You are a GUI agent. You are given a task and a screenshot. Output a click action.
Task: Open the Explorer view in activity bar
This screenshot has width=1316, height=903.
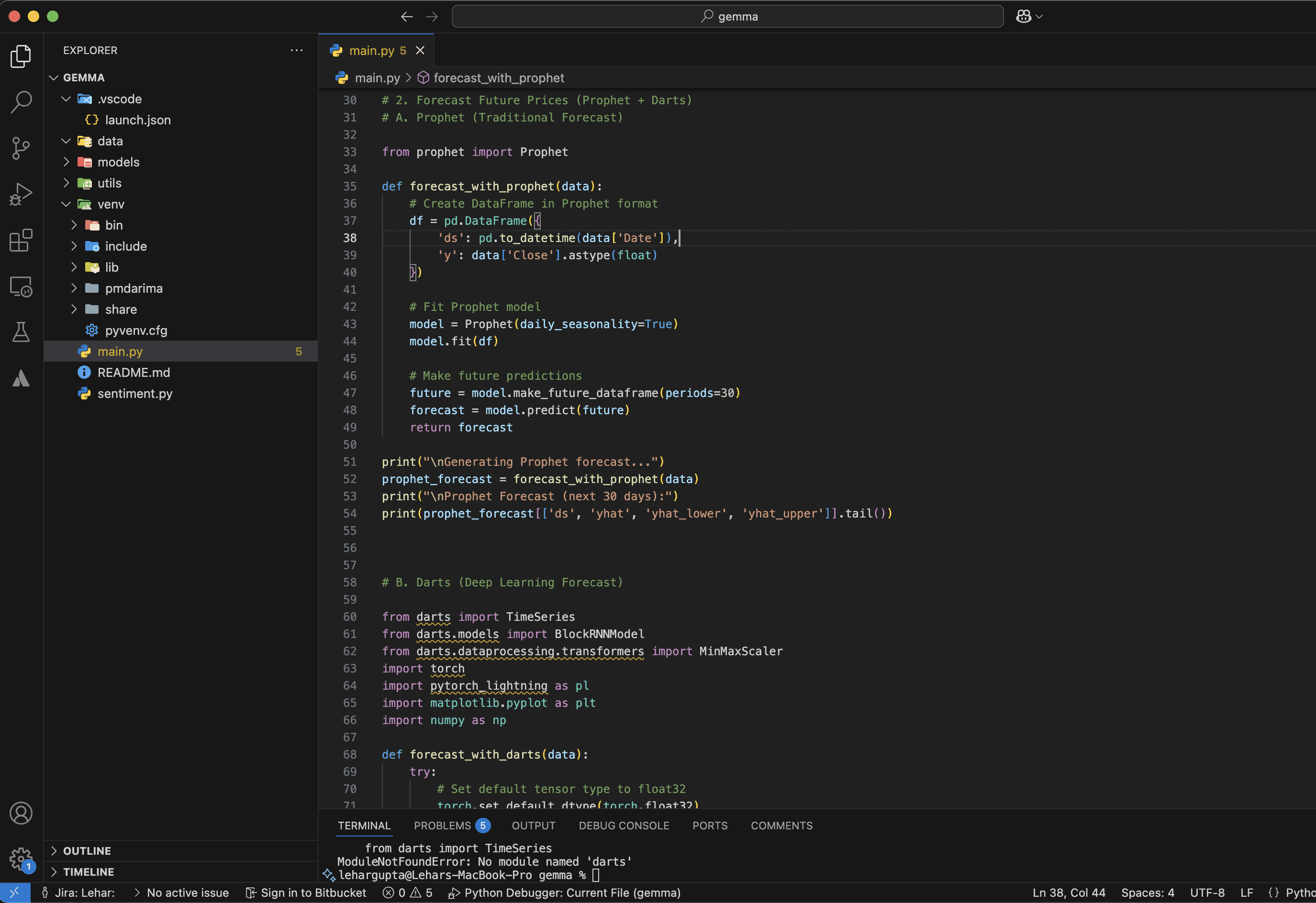coord(21,56)
